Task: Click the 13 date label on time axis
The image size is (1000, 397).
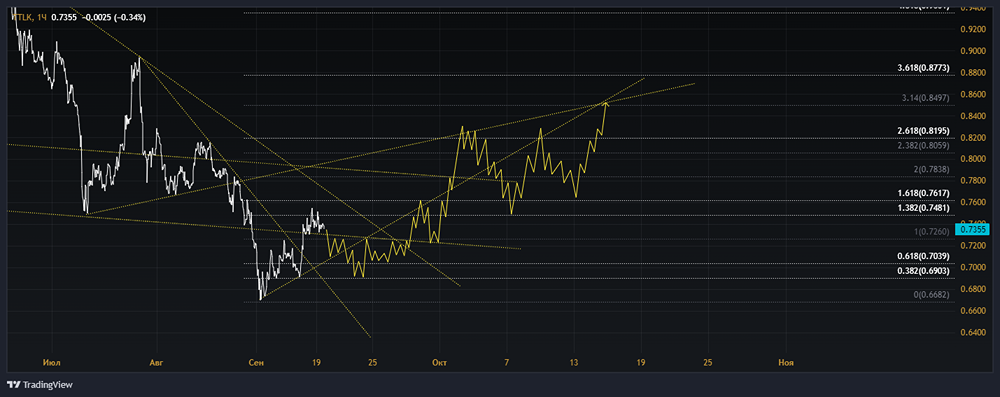Action: [x=574, y=362]
